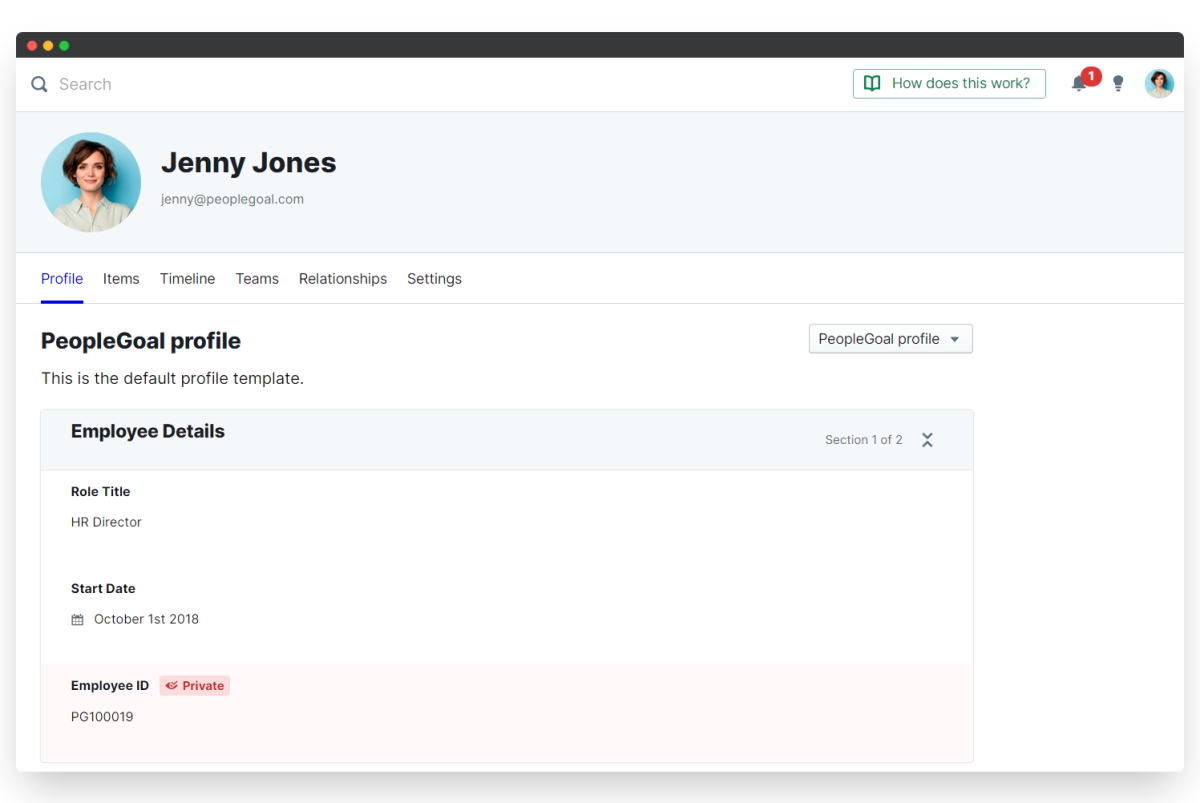
Task: Click the Private eye icon badge
Action: point(195,686)
